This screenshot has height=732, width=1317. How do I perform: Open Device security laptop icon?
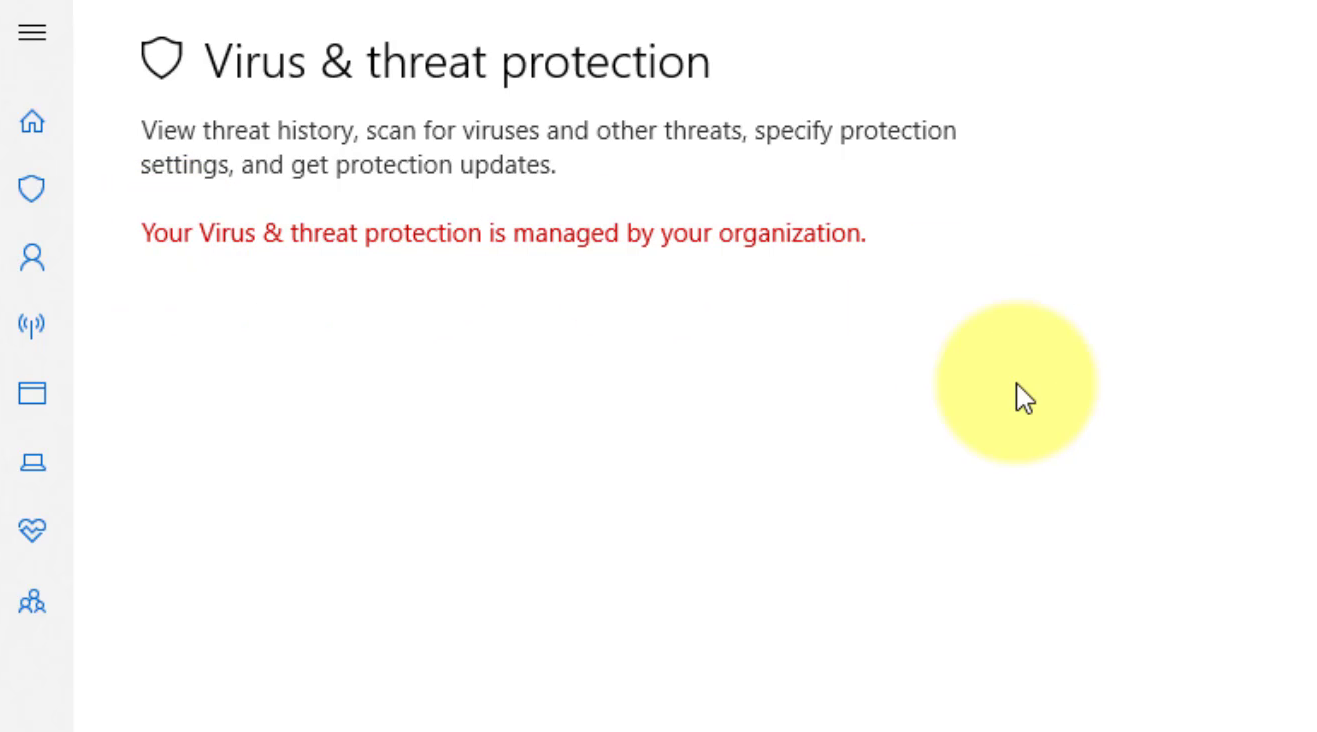[x=32, y=462]
